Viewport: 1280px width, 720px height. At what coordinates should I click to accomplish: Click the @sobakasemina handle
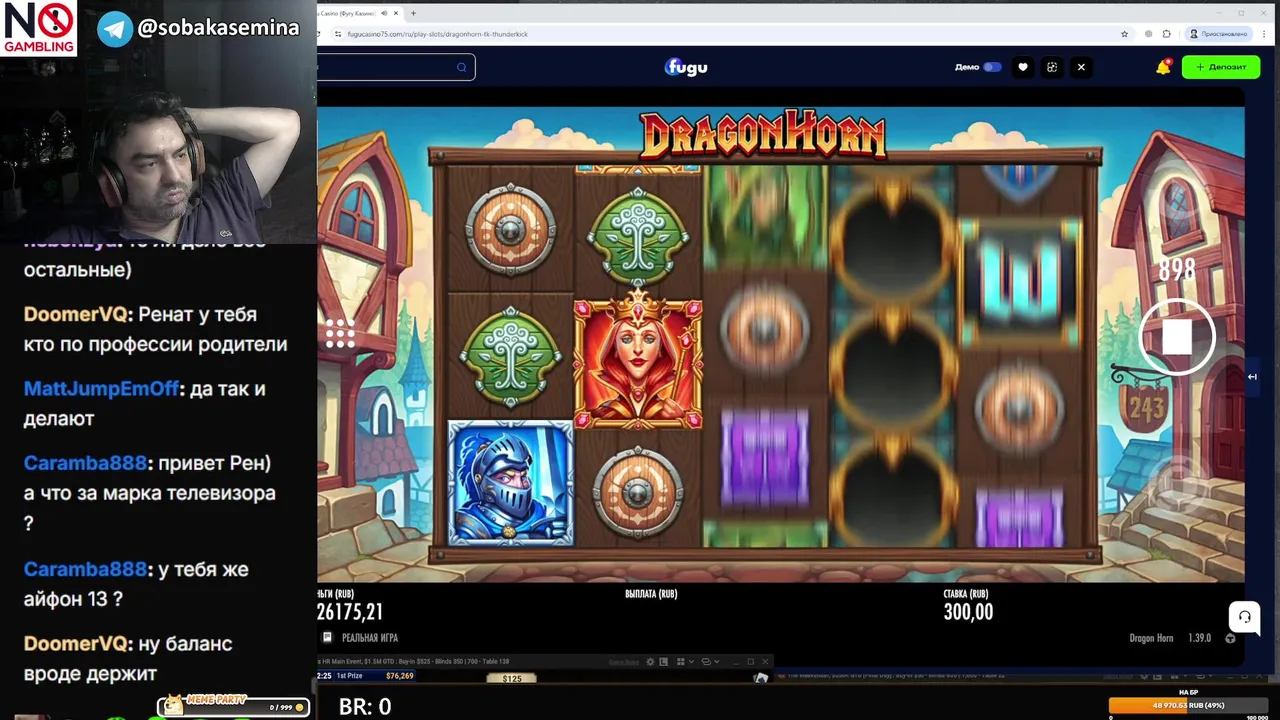point(218,28)
